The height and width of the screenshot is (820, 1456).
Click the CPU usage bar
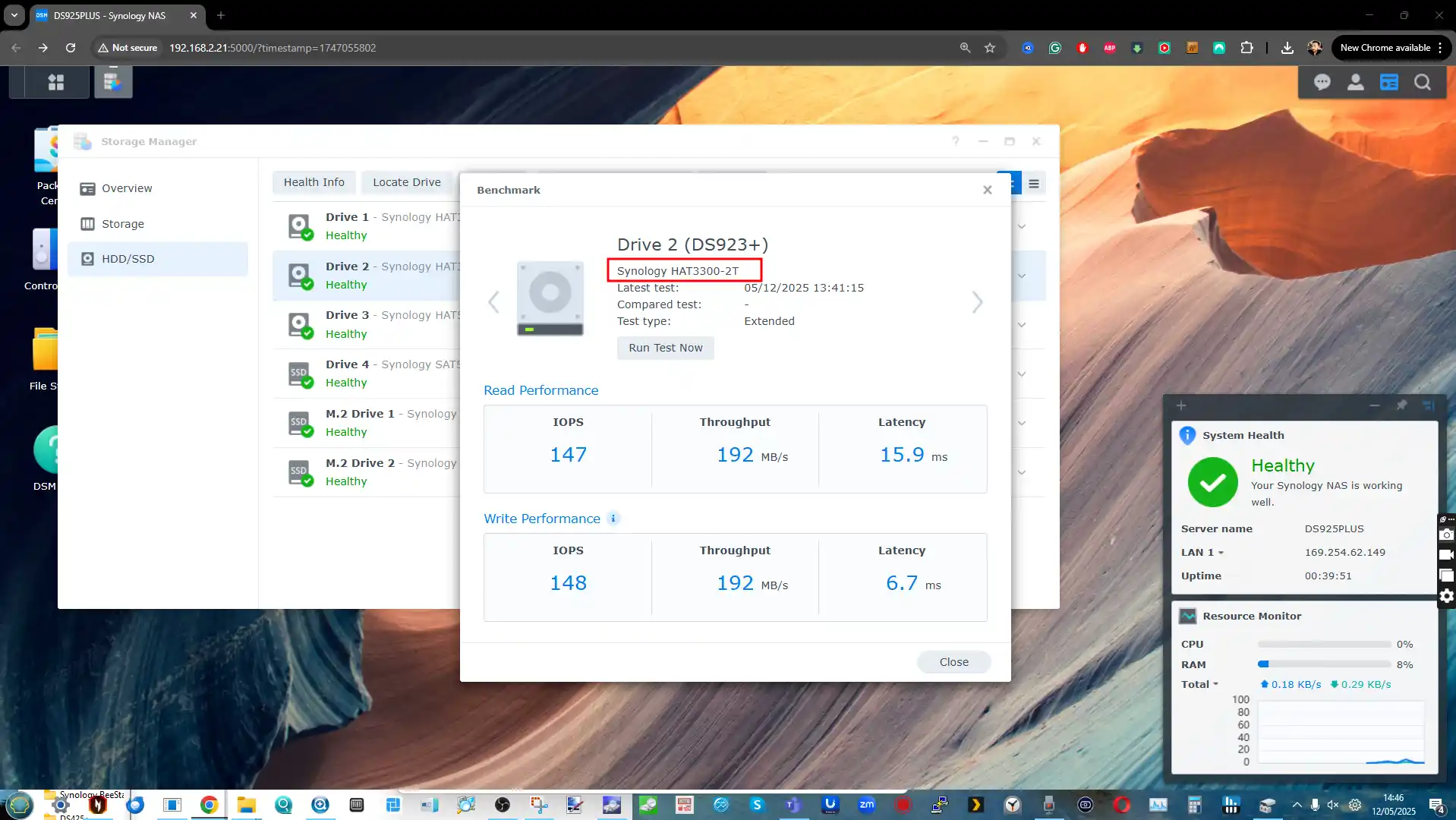[1324, 644]
